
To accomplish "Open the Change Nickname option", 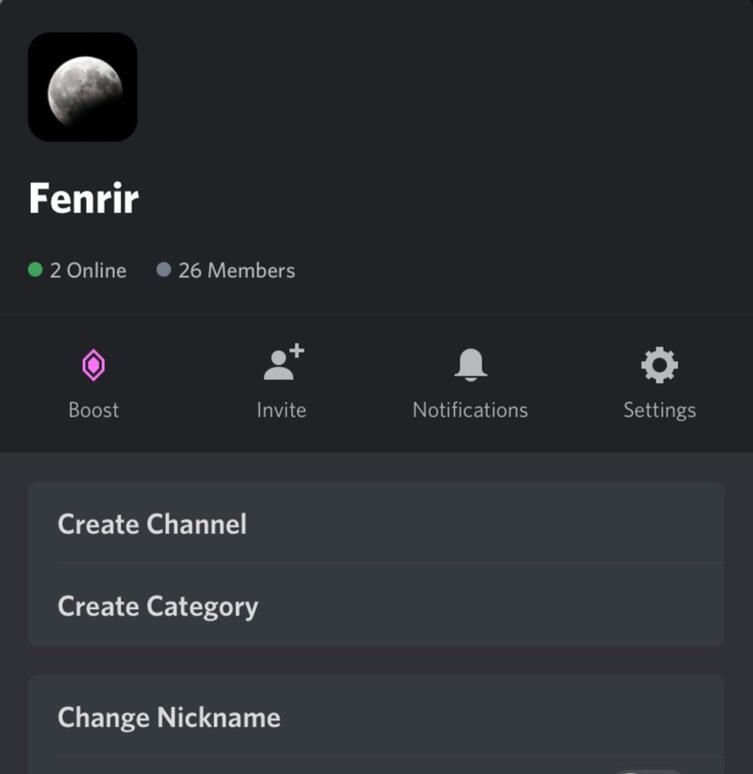I will point(169,717).
